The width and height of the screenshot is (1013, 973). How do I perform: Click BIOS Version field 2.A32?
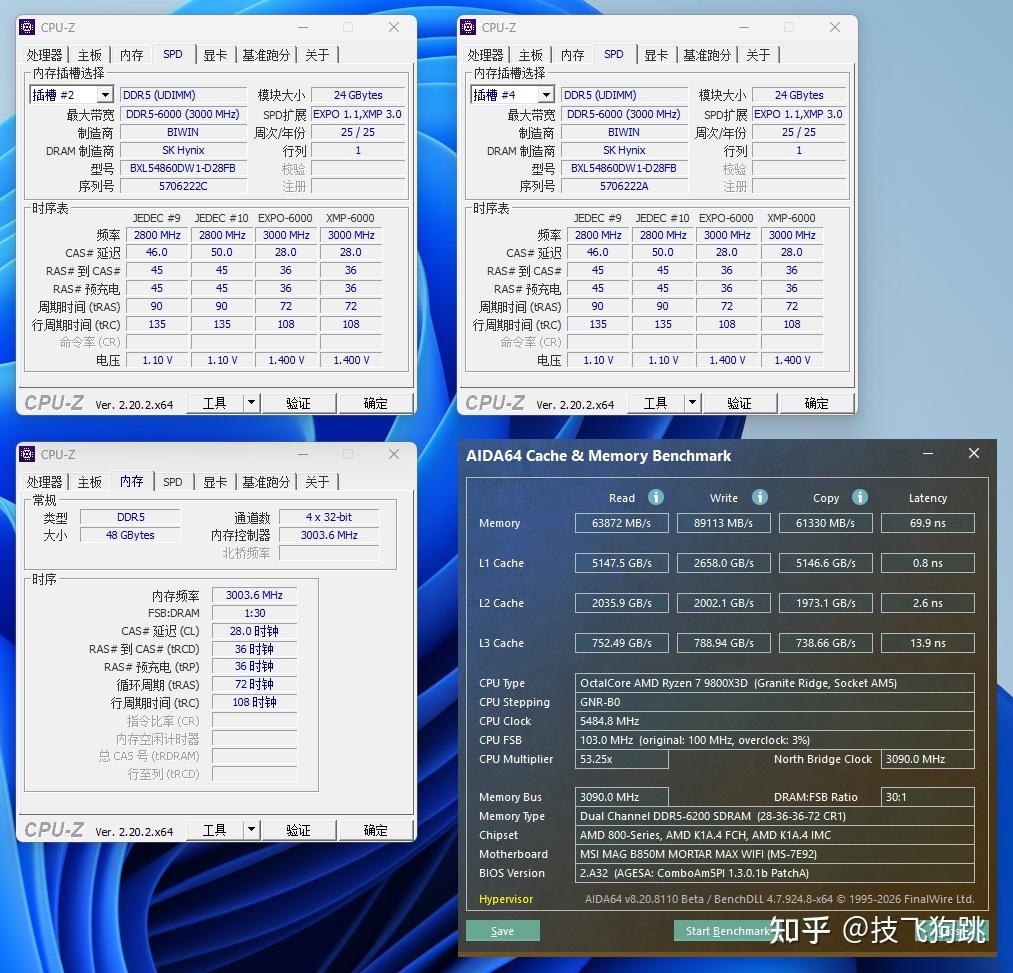coord(775,873)
